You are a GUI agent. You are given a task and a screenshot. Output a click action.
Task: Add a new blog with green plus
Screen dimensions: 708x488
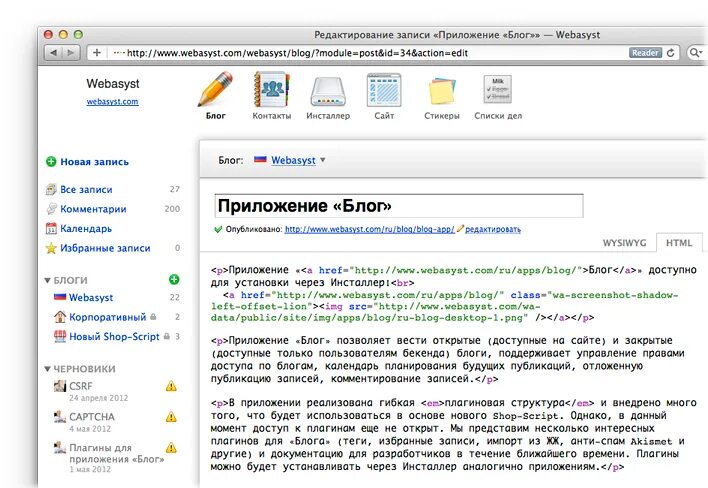click(174, 279)
